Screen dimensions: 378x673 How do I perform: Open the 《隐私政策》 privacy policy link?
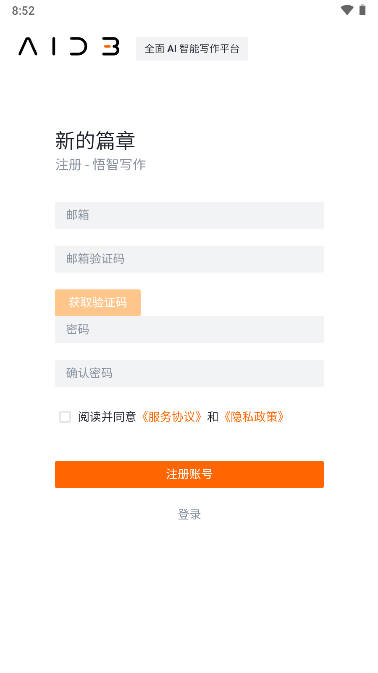(254, 417)
